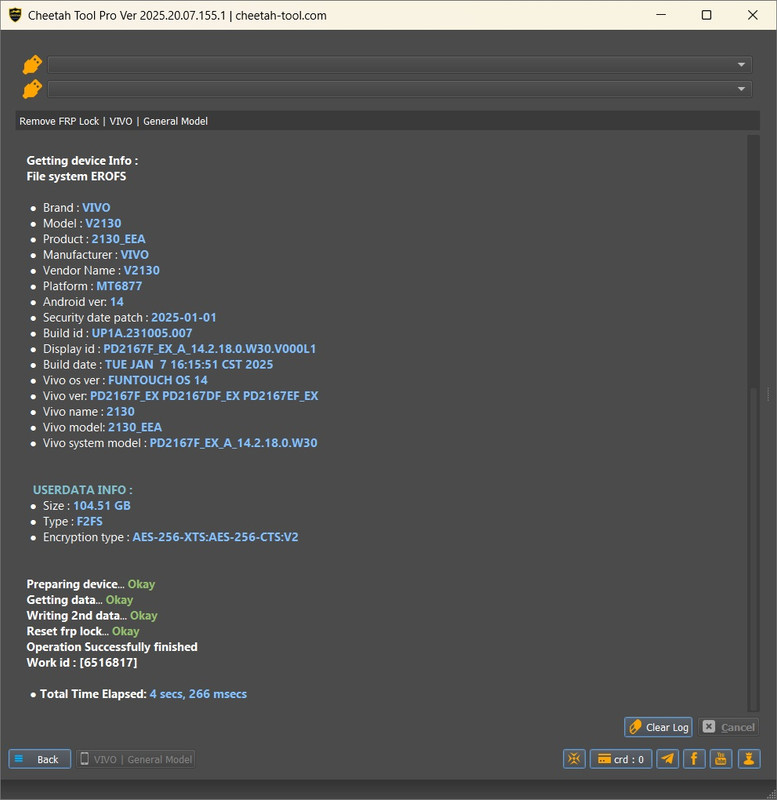
Task: Click the USERDATA INFO heading
Action: 83,490
